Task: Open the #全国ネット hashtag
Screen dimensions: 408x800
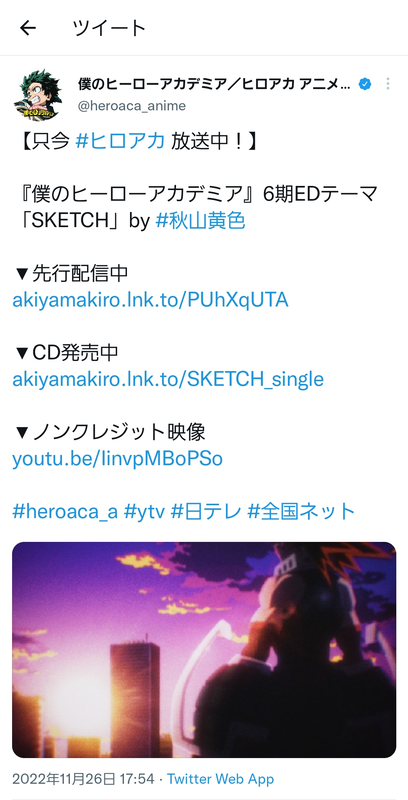Action: pos(301,511)
